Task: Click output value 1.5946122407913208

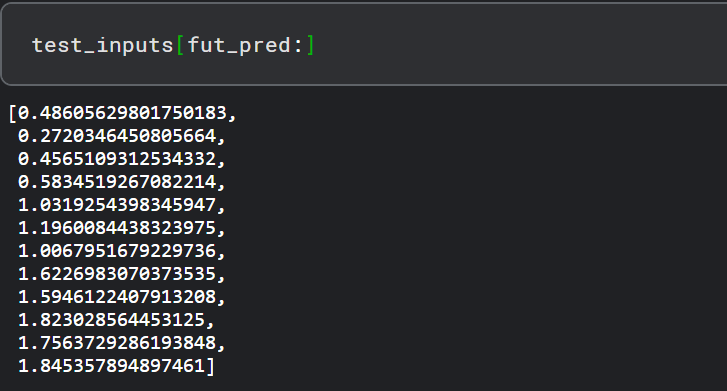Action: tap(117, 297)
